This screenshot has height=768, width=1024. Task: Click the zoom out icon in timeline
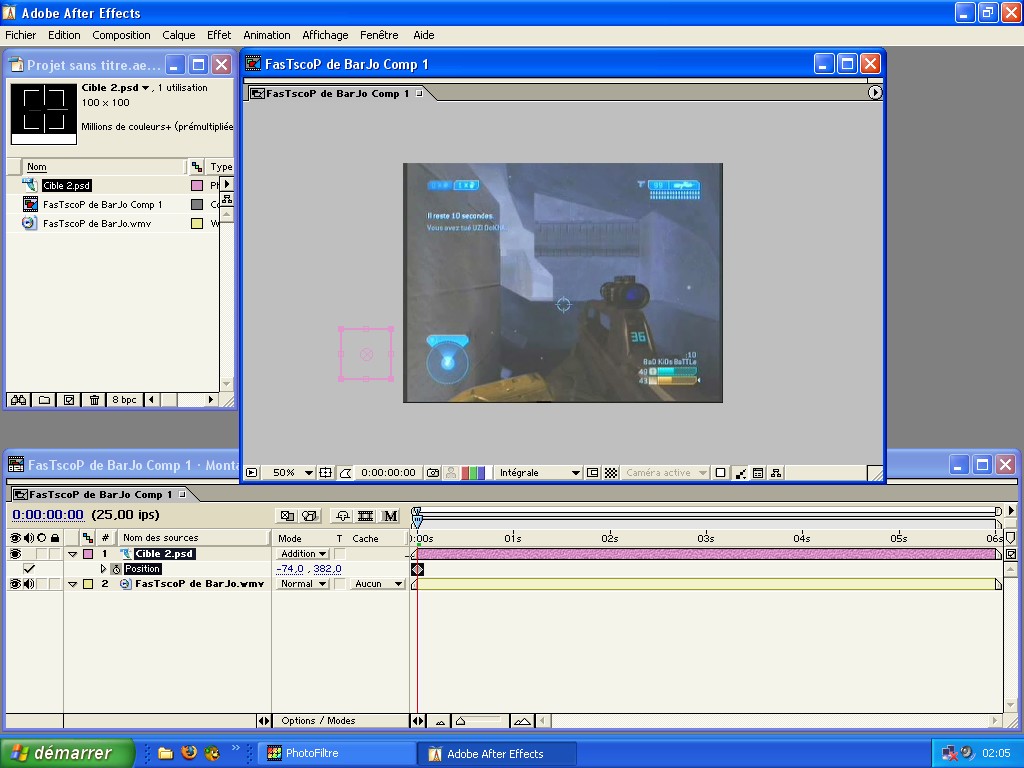440,722
